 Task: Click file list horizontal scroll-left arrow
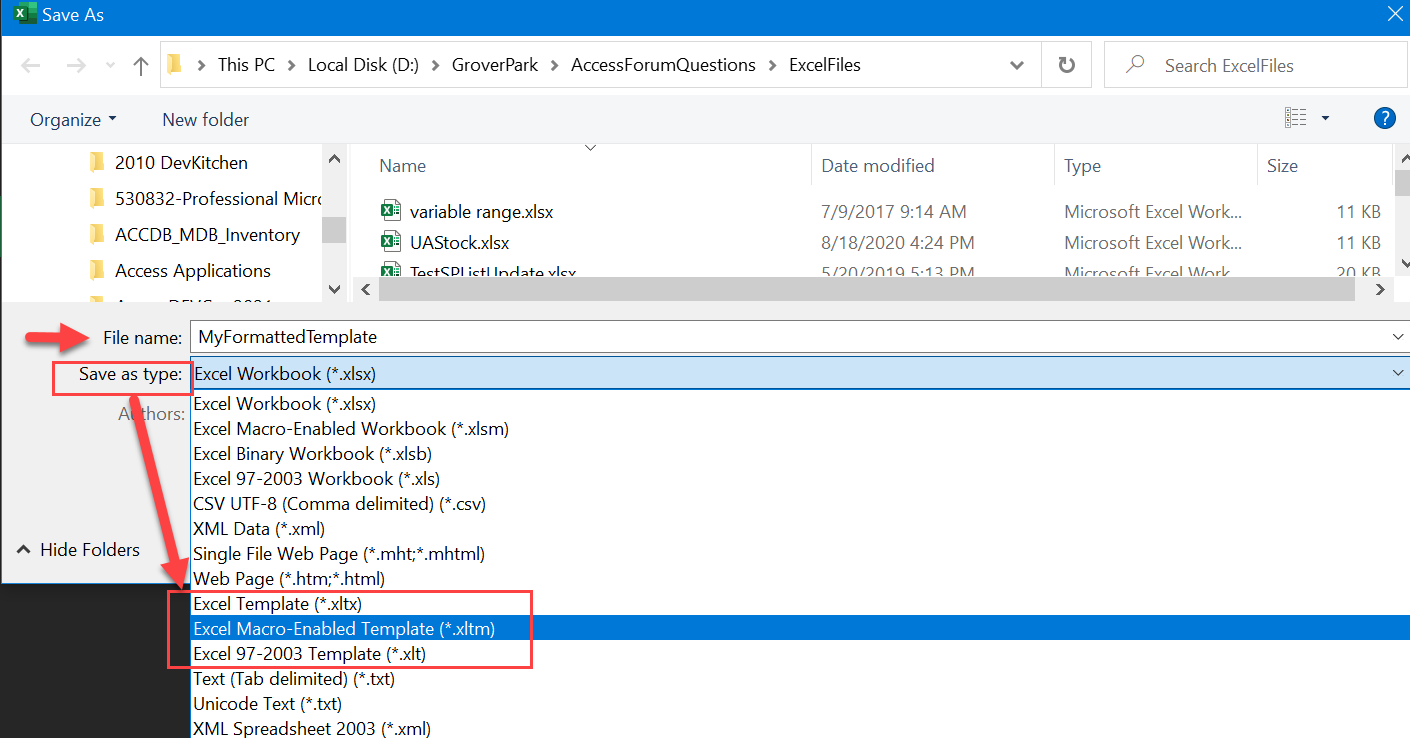(x=364, y=289)
